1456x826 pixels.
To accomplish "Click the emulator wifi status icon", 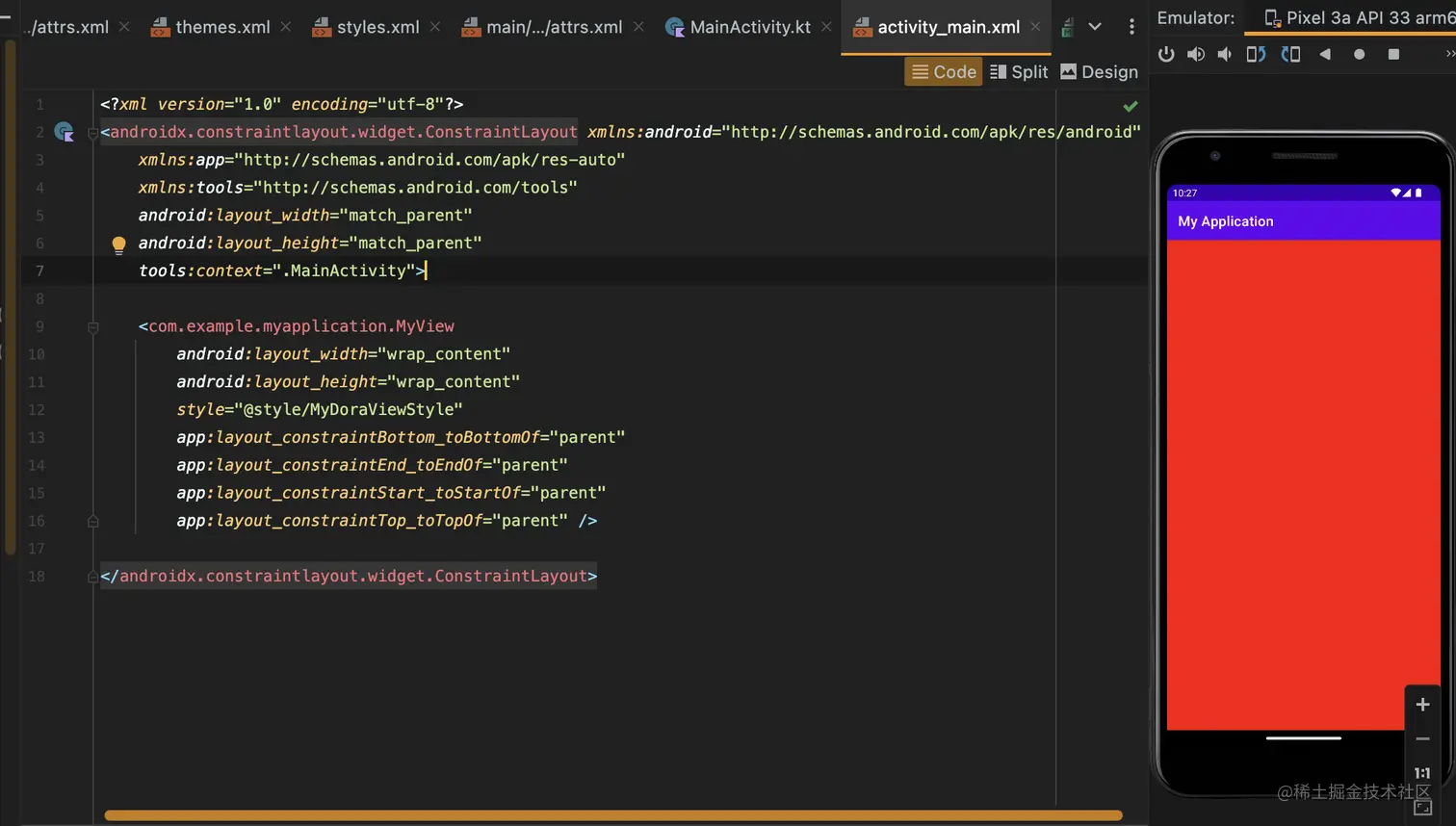I will click(1395, 194).
